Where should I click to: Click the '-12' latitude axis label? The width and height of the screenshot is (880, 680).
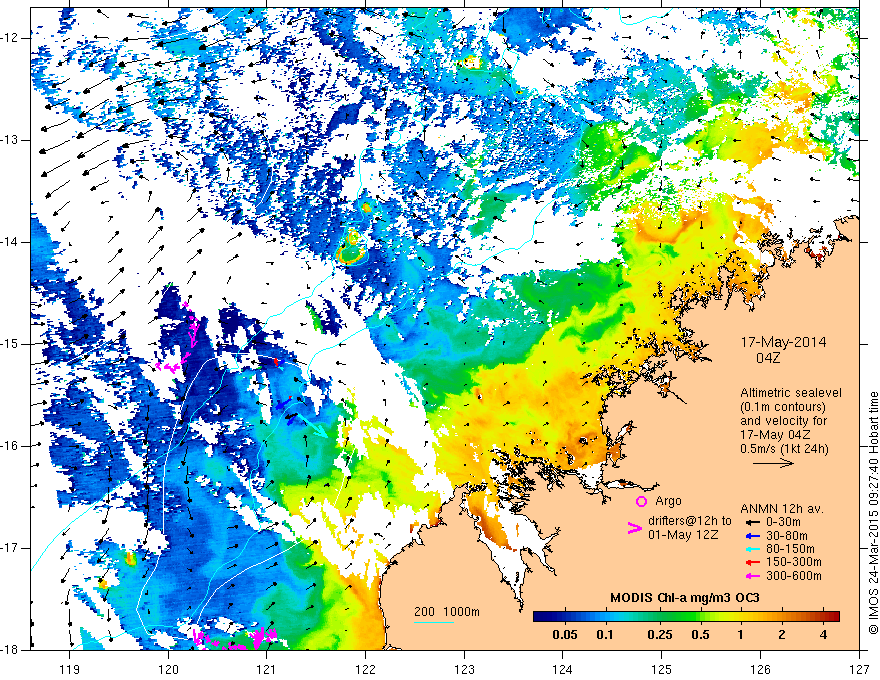click(x=8, y=38)
